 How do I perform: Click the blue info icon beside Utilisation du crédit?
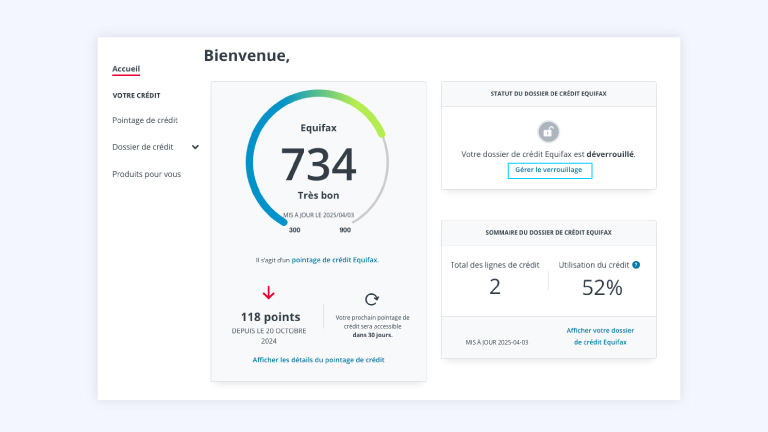pos(636,265)
